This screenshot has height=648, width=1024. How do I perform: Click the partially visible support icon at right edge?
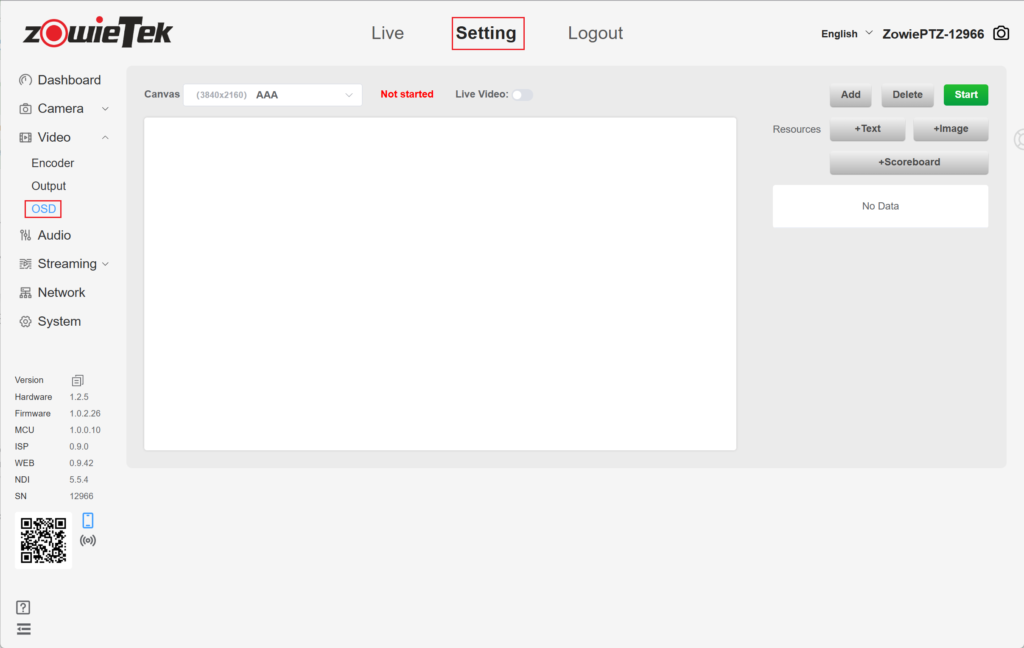click(1018, 139)
